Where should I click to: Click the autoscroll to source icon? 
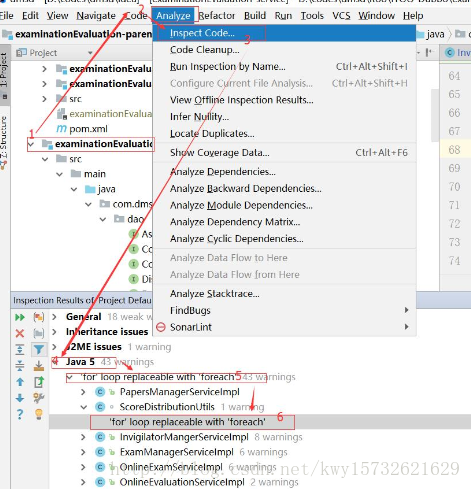[x=39, y=366]
